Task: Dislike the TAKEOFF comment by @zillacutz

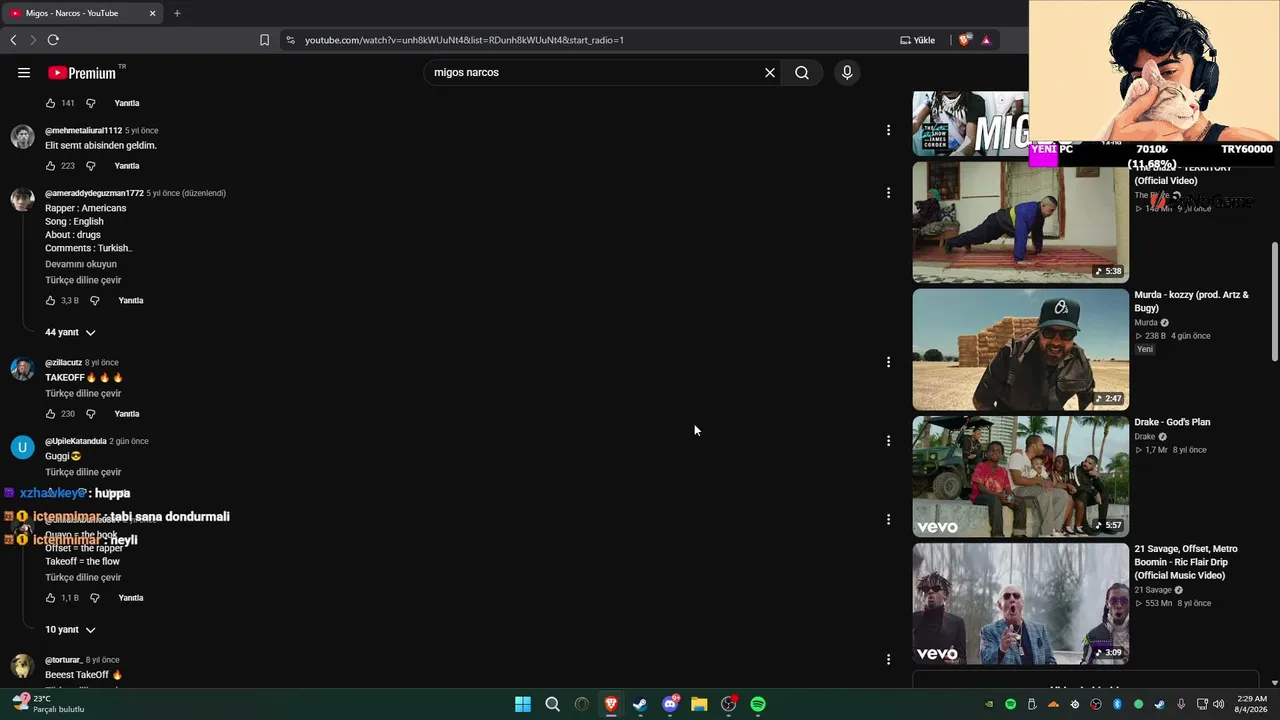Action: point(90,414)
